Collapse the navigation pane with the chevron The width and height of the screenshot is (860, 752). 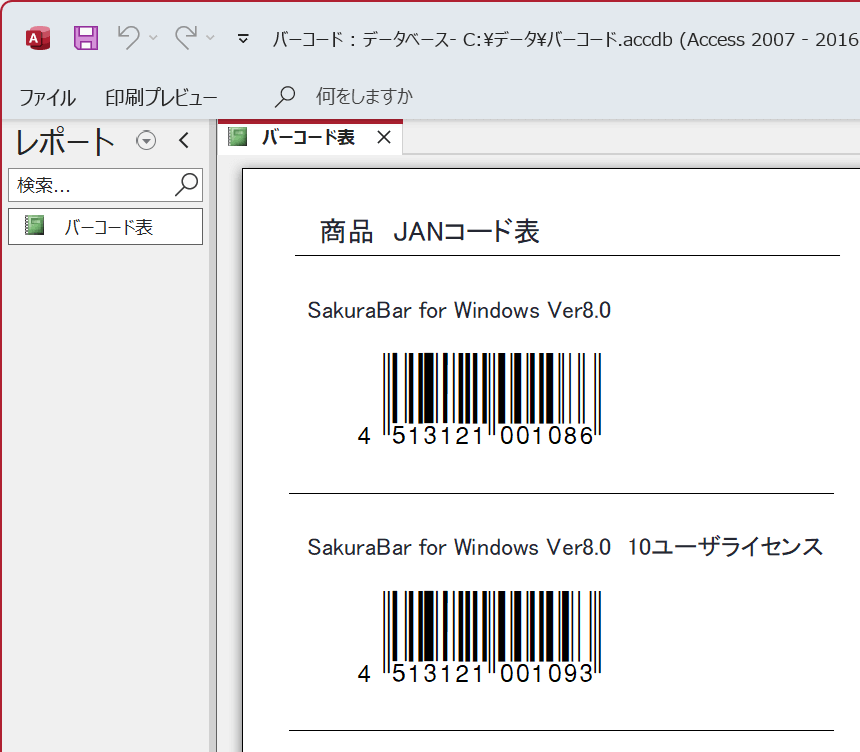coord(183,142)
